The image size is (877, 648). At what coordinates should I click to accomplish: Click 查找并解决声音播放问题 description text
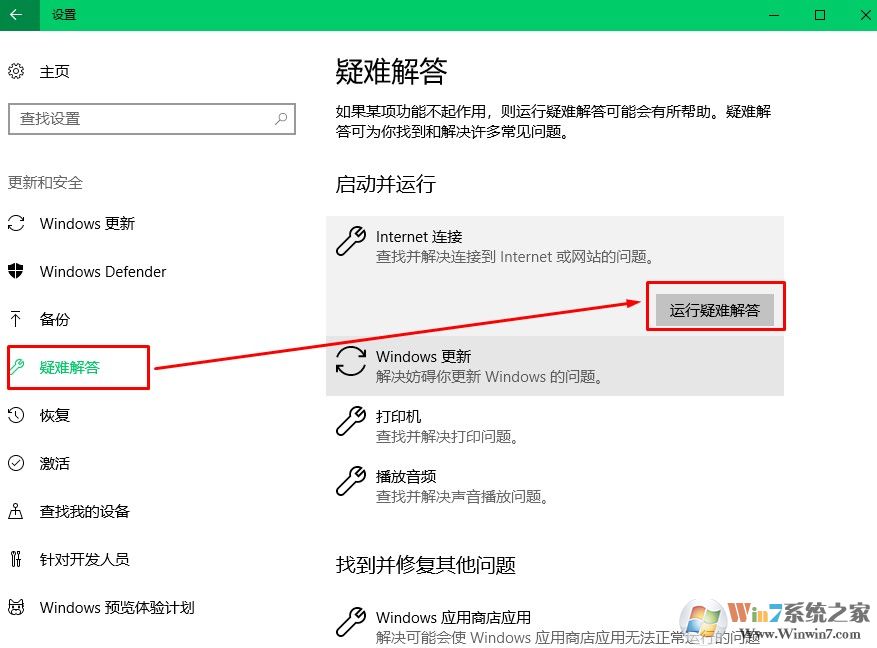(x=462, y=496)
